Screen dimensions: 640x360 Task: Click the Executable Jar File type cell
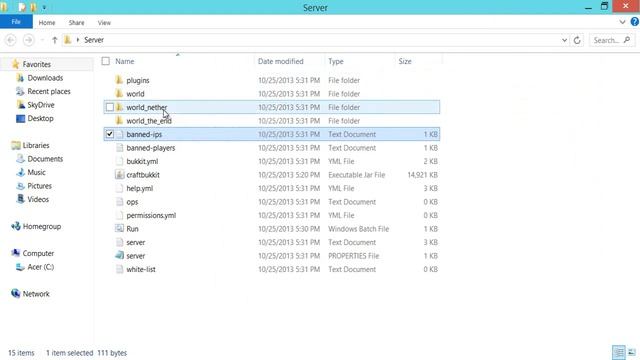coord(357,175)
